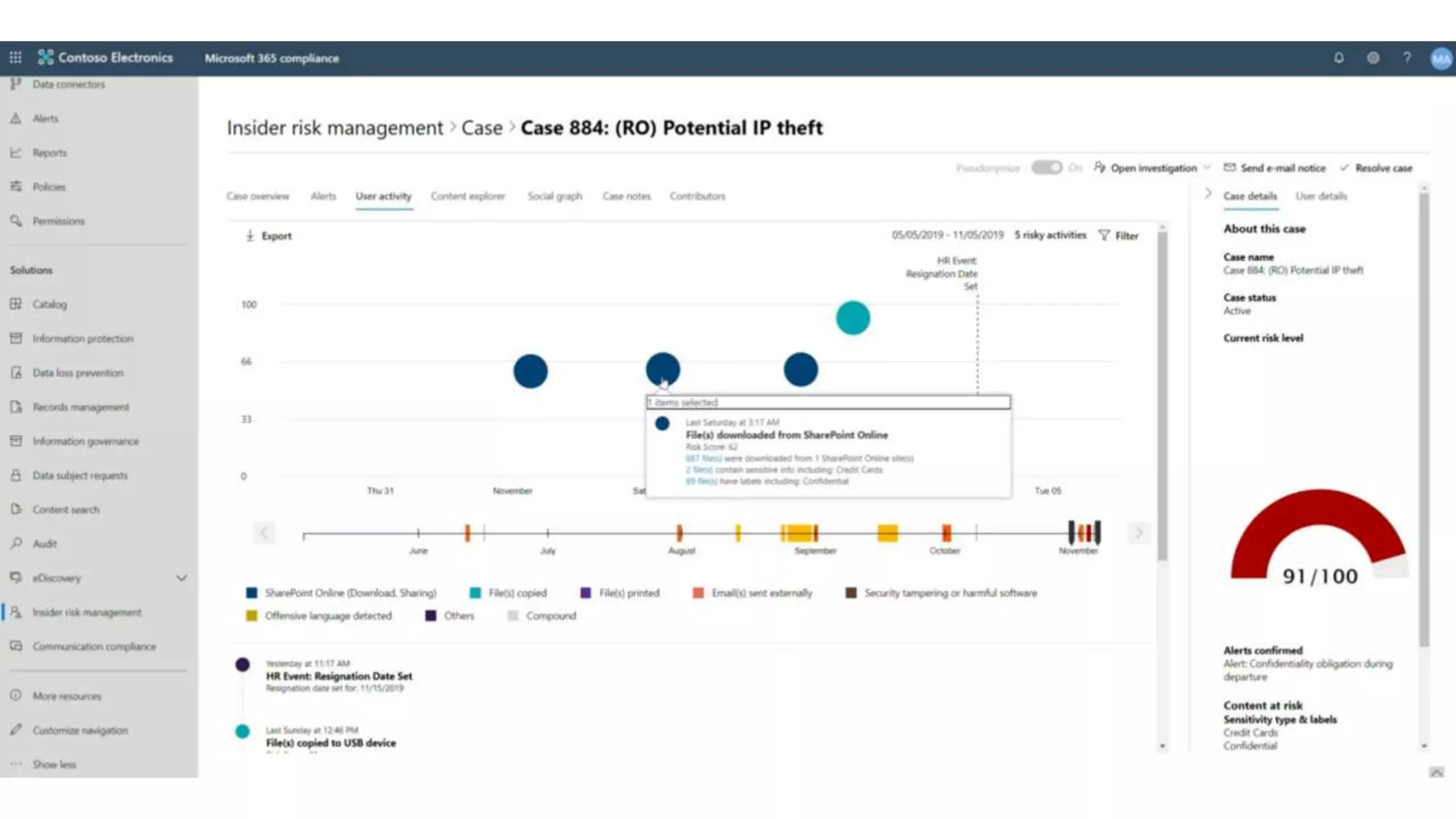
Task: Click the teal File(s) copied bubble
Action: 852,318
